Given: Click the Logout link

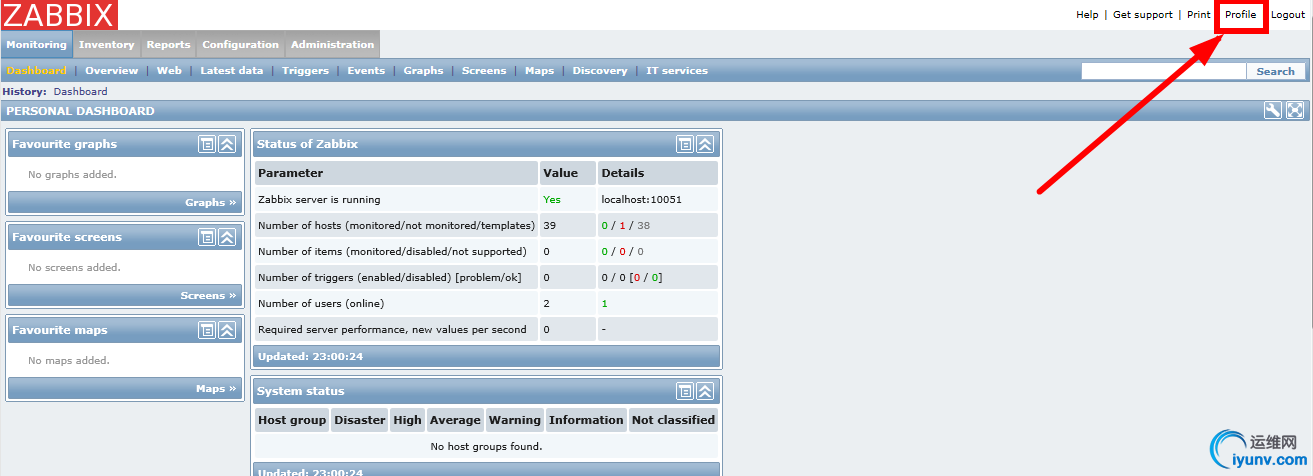Looking at the screenshot, I should click(1288, 15).
